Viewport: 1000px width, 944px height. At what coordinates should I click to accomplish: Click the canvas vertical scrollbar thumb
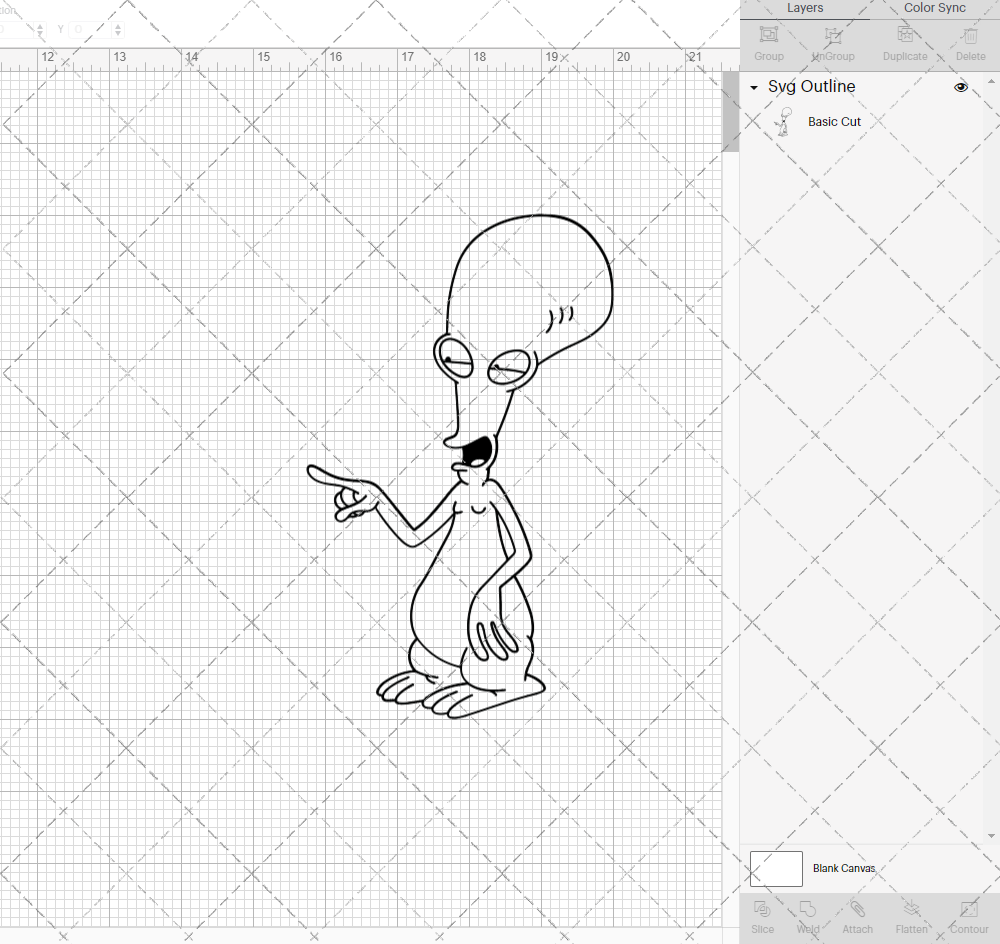click(x=730, y=112)
